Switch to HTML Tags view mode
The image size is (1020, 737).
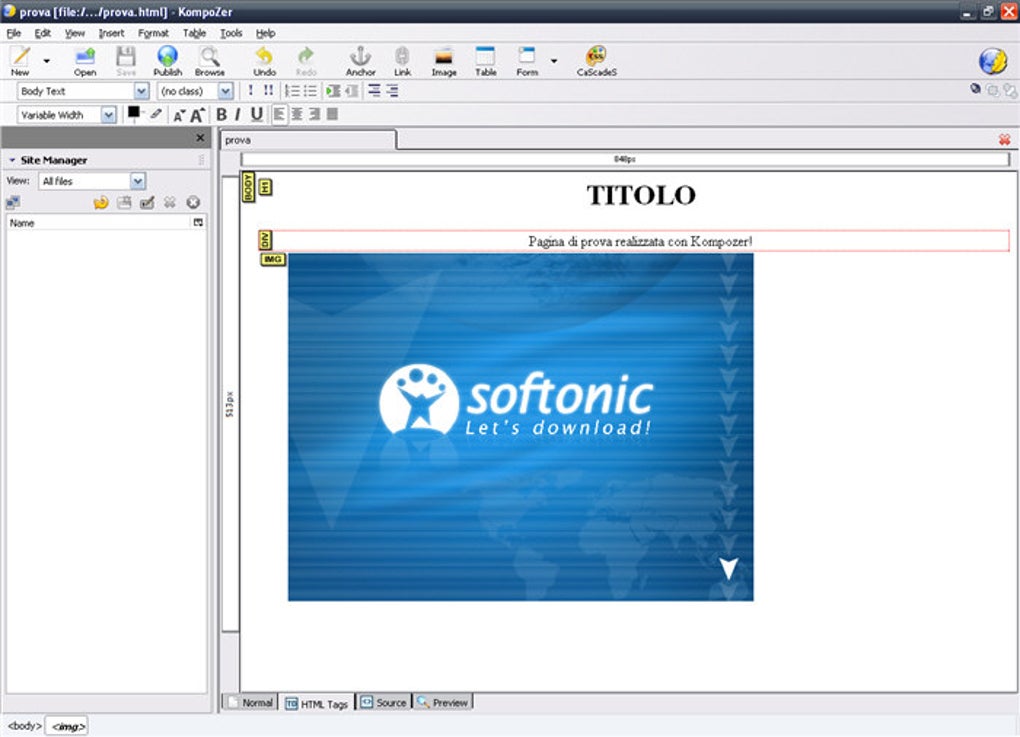tap(317, 704)
